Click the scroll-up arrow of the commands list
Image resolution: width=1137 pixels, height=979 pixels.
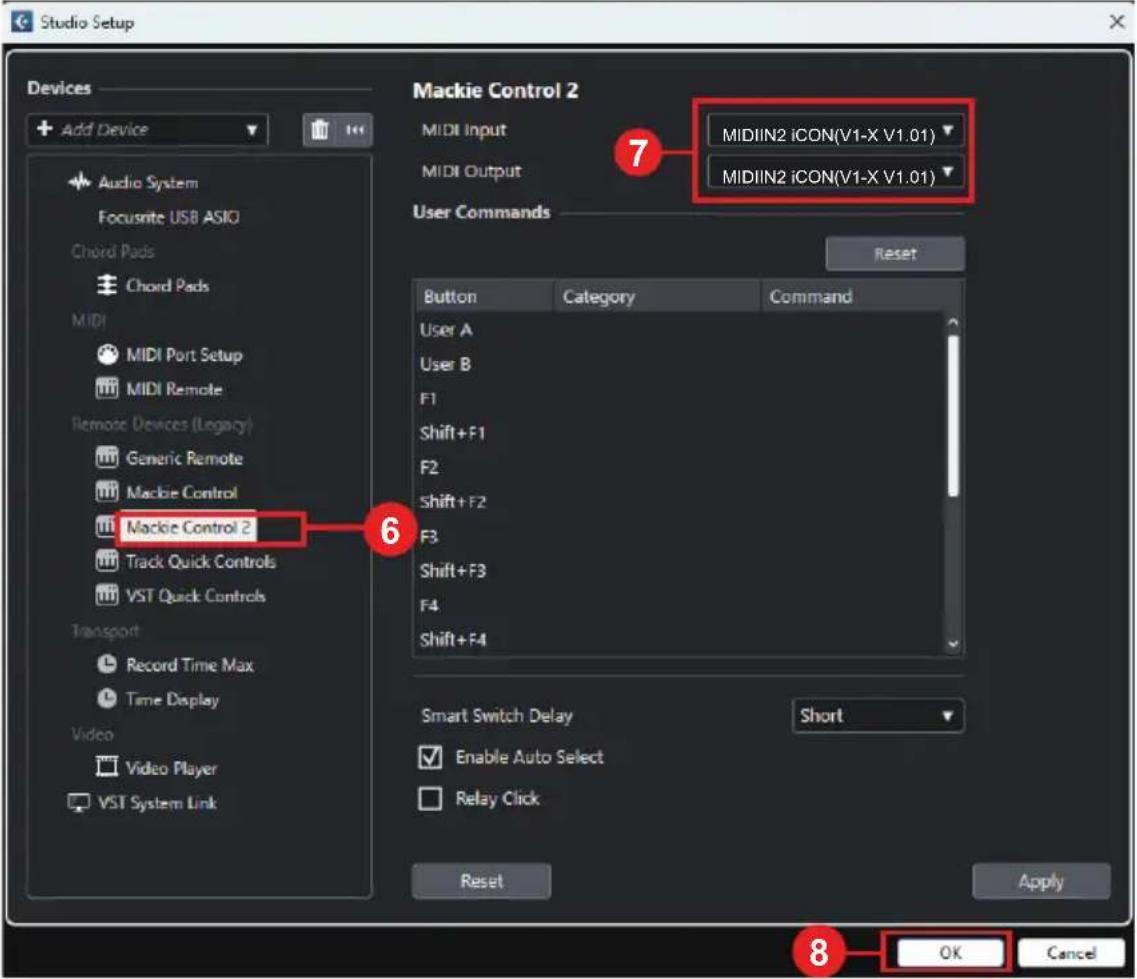click(953, 322)
